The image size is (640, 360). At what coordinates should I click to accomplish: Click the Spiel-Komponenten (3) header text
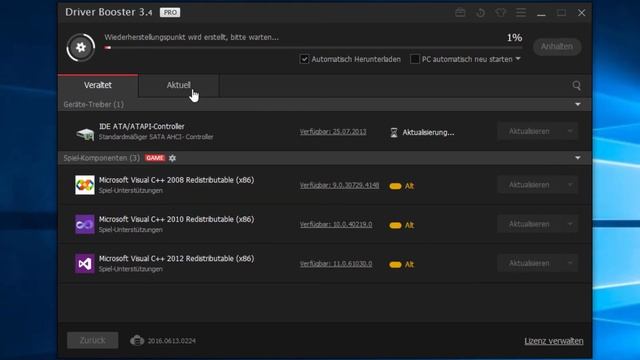(x=102, y=158)
